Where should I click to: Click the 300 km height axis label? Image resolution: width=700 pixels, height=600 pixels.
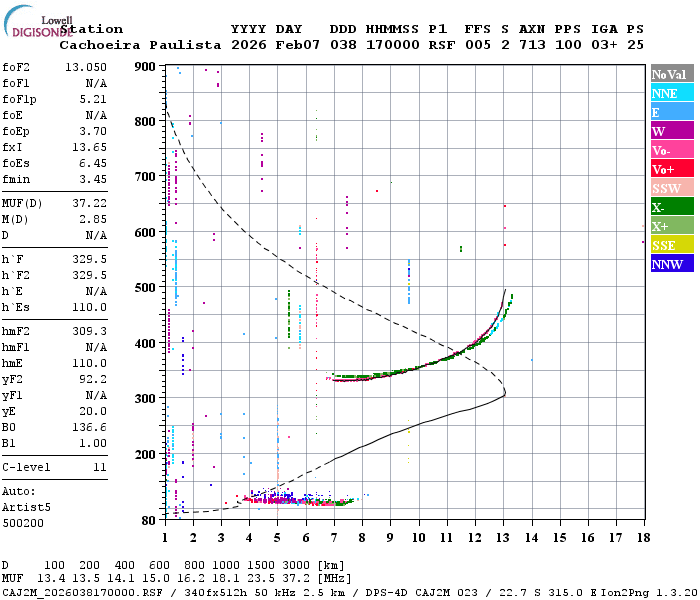coord(145,398)
